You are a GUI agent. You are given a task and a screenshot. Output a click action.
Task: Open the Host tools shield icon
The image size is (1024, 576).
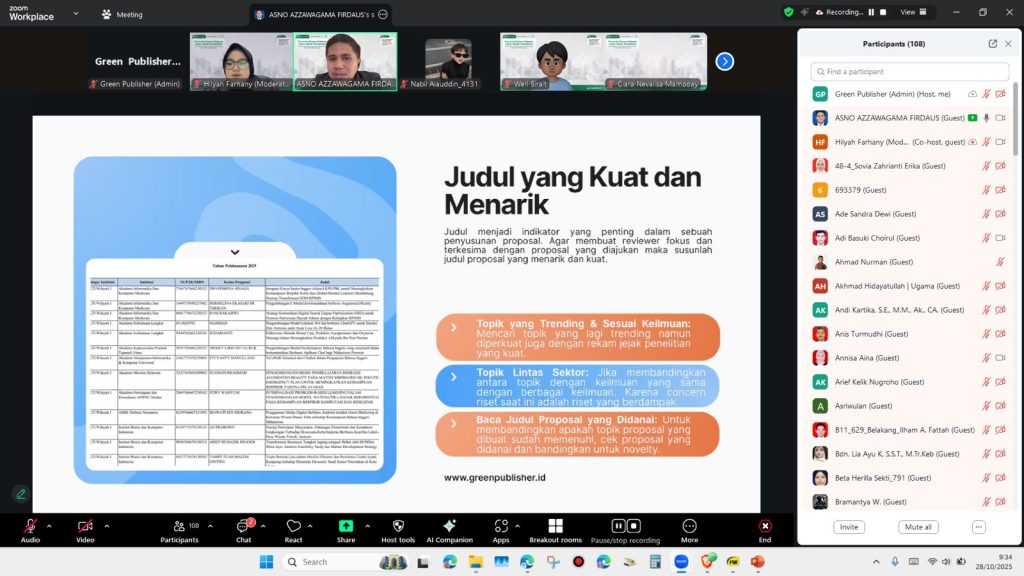(x=398, y=525)
